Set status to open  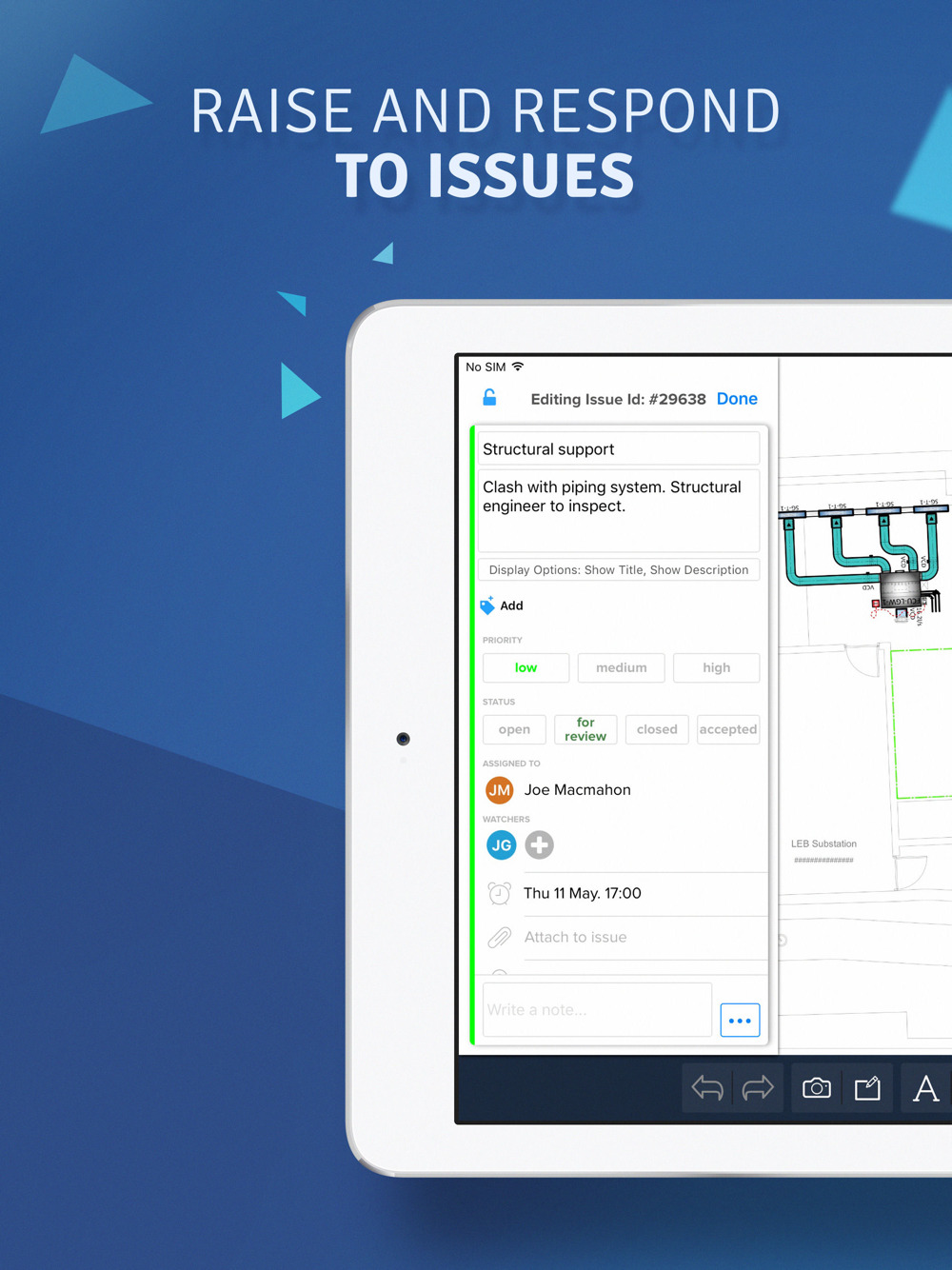(514, 729)
